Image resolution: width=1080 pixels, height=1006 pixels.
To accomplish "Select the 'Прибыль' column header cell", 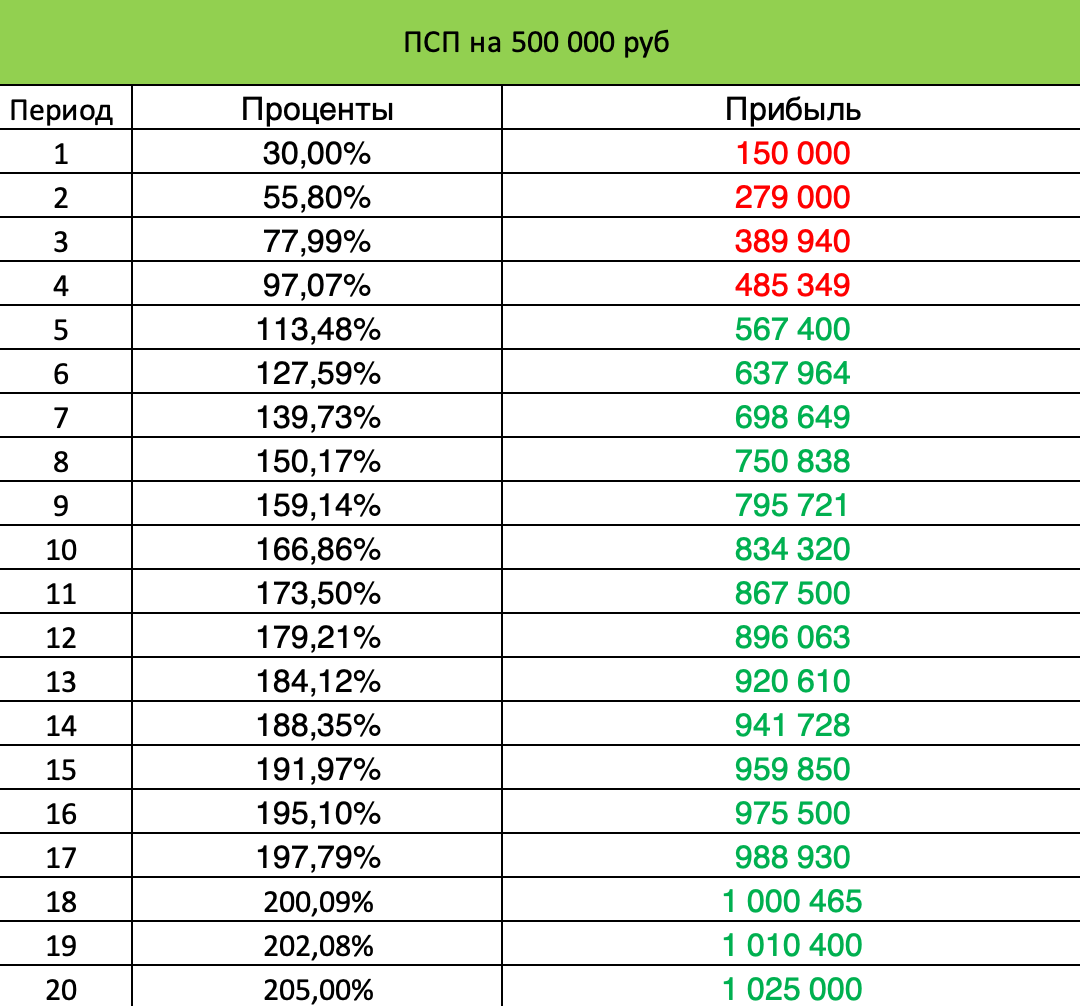I will [792, 109].
